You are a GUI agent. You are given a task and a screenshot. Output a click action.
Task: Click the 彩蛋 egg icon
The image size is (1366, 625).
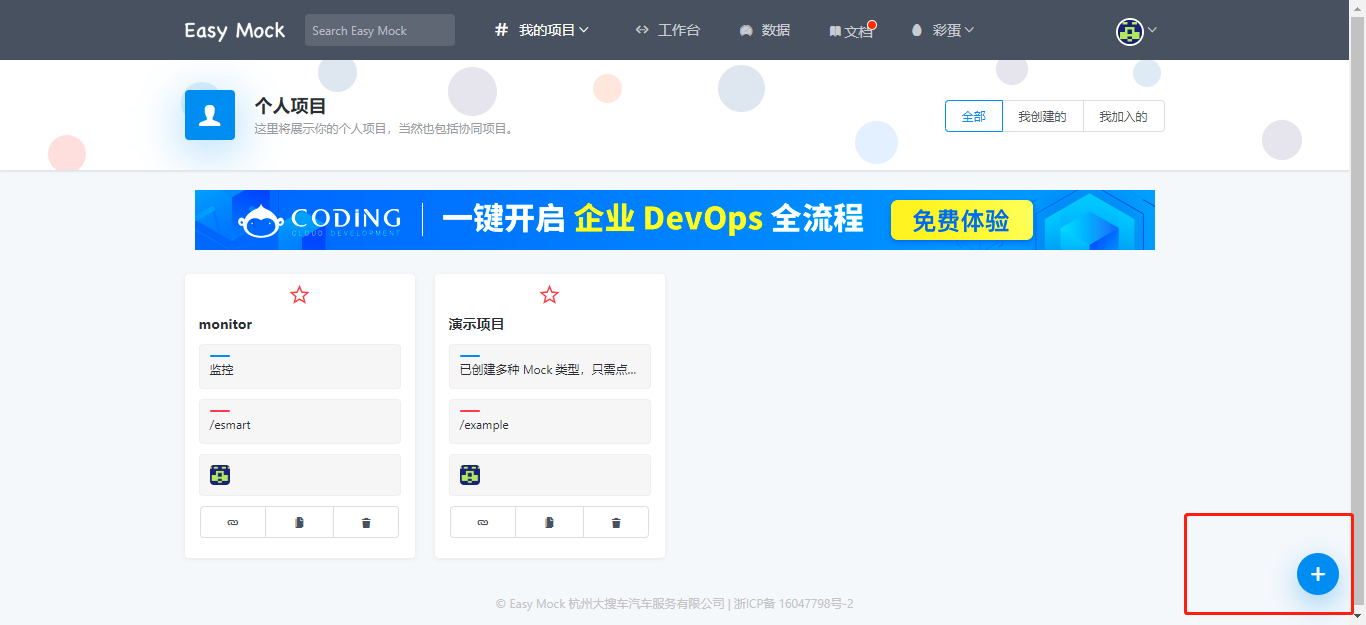[x=917, y=30]
